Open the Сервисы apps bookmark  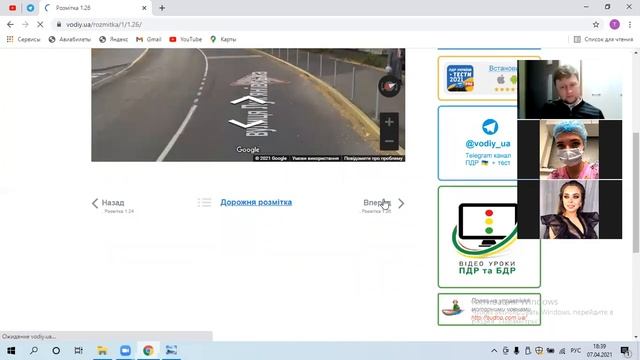(23, 39)
